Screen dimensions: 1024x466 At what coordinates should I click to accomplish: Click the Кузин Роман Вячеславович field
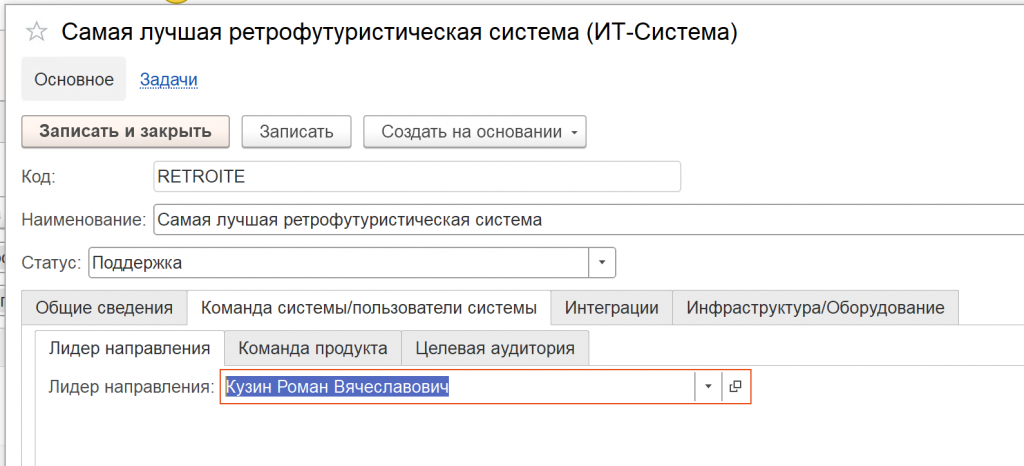coord(456,387)
